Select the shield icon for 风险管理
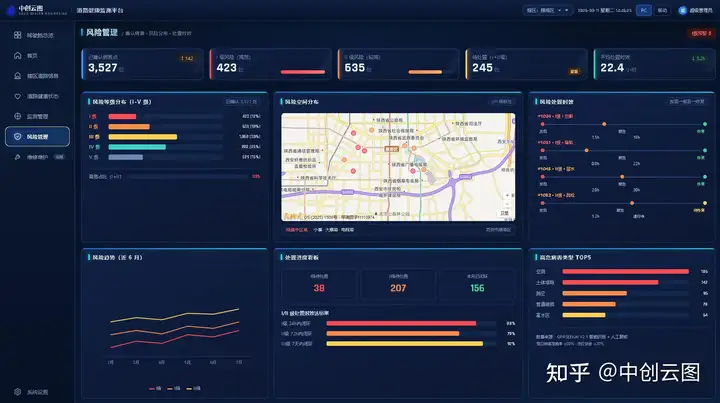The image size is (720, 403). click(x=17, y=136)
